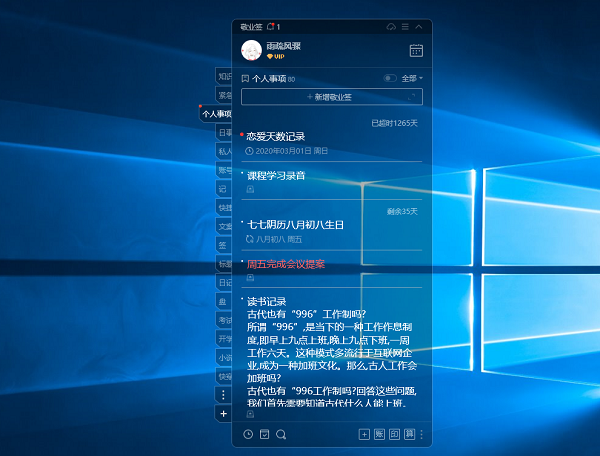
Task: Click the notification bell with badge 1
Action: point(273,27)
